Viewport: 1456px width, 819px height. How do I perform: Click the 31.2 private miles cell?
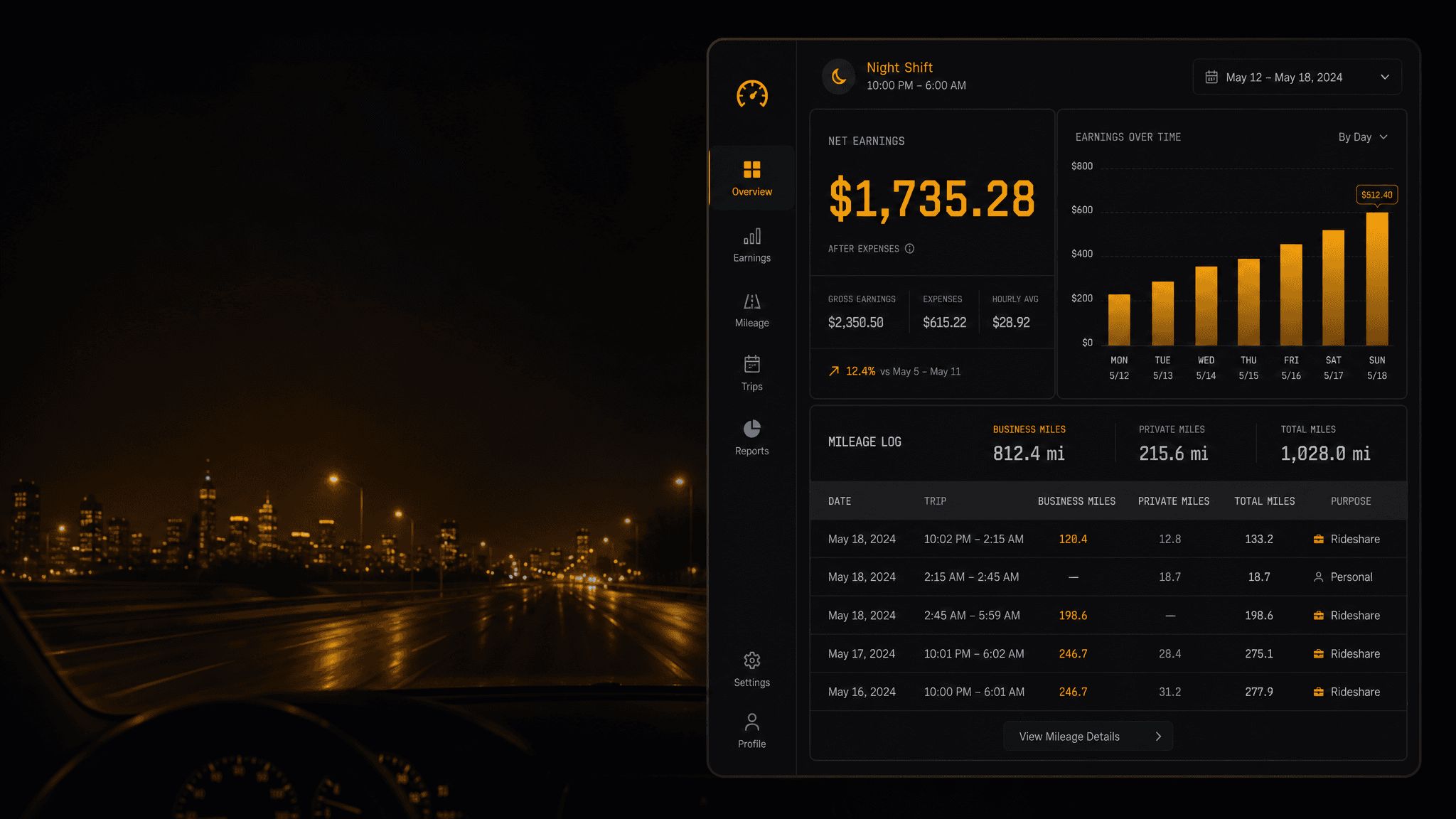1169,692
